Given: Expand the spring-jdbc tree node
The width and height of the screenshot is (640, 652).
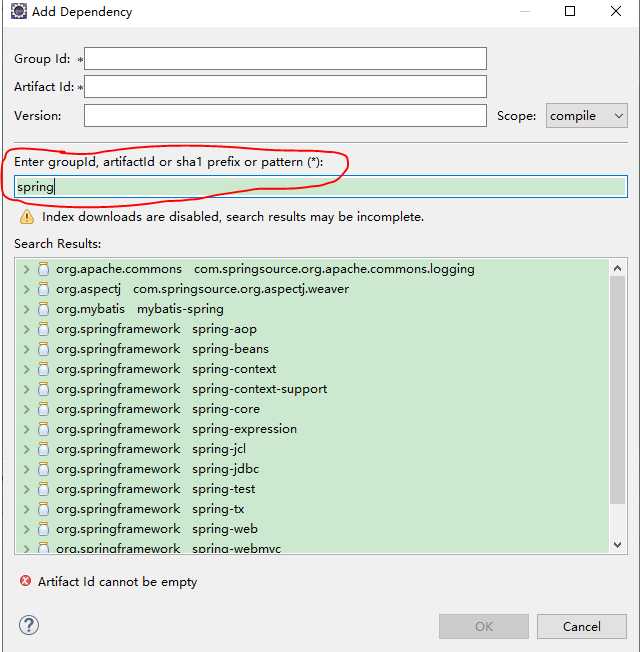Looking at the screenshot, I should tap(27, 469).
